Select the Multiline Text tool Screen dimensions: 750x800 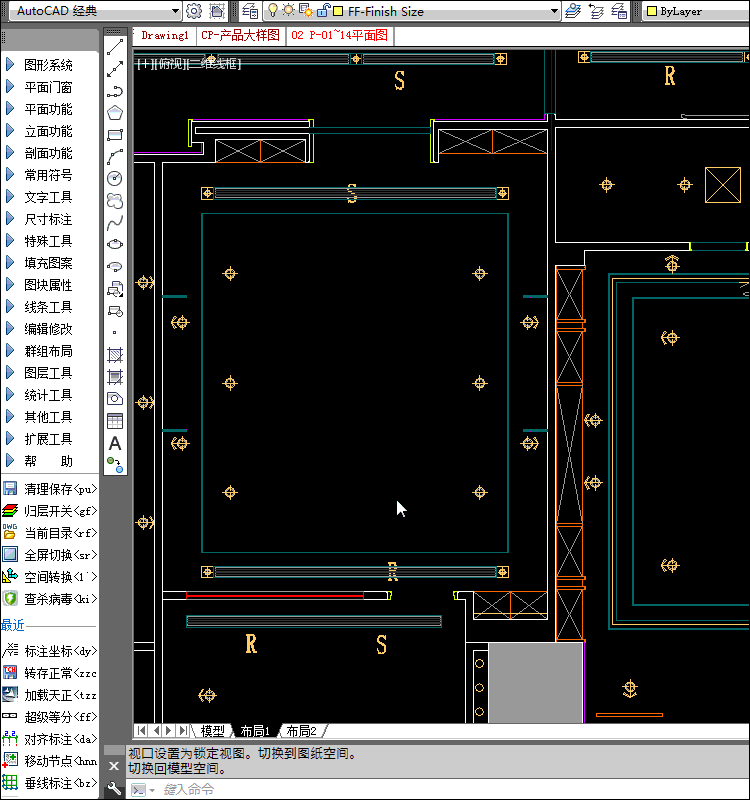pos(115,443)
